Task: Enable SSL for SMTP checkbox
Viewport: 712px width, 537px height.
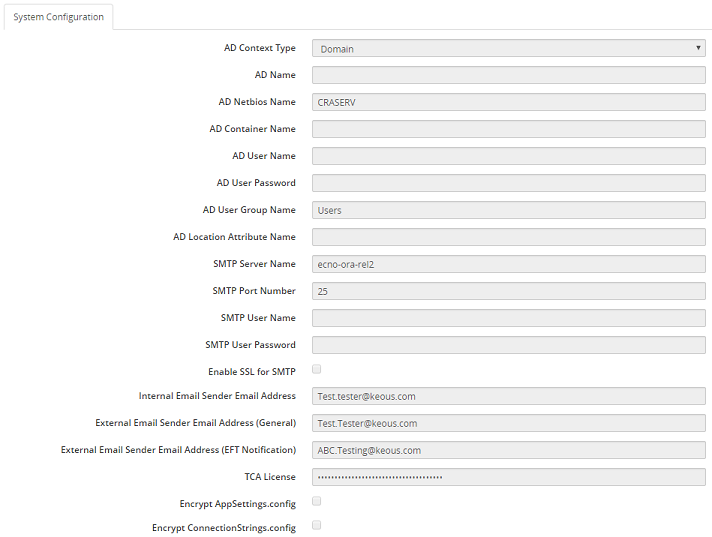Action: tap(317, 370)
